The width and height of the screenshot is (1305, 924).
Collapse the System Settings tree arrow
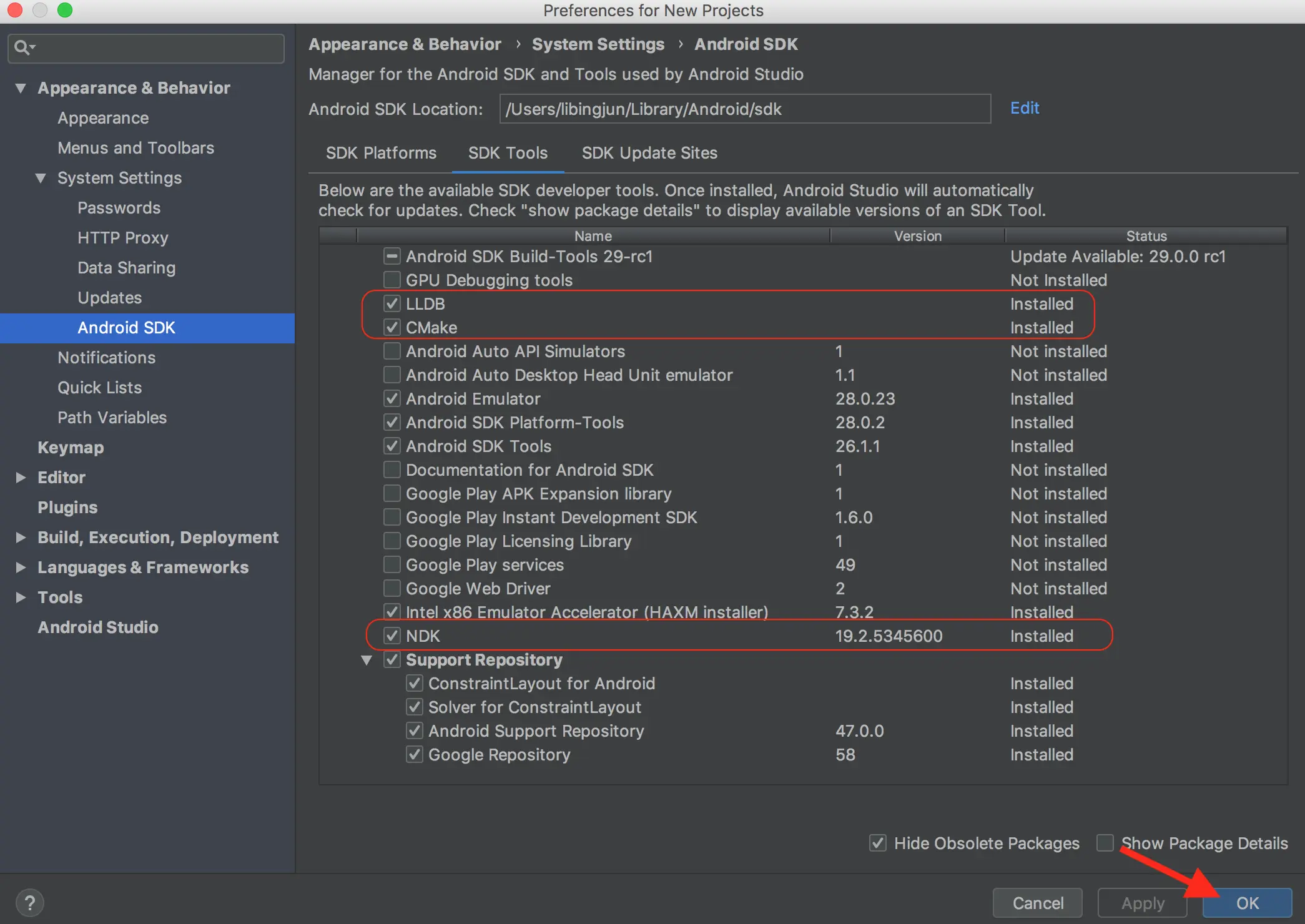coord(41,178)
